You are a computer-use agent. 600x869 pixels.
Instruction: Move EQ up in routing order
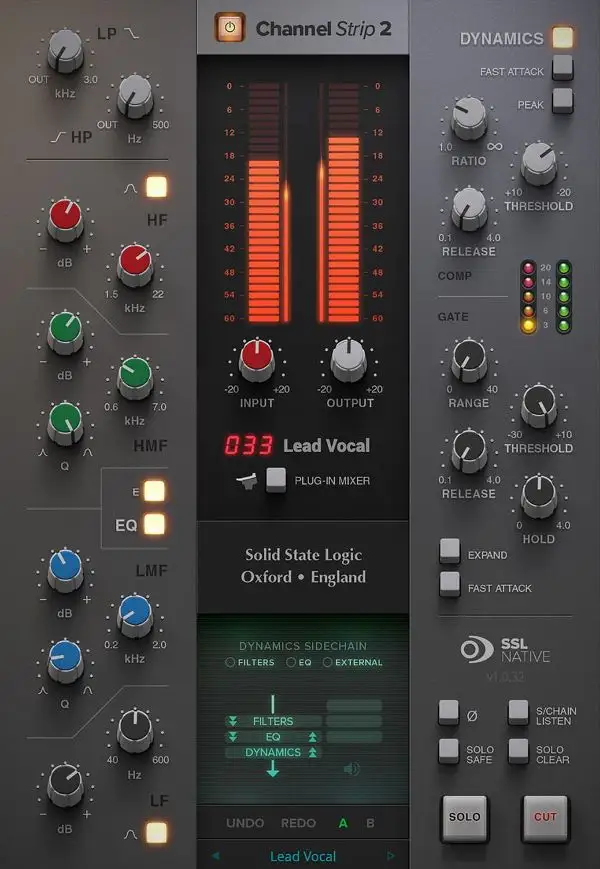click(312, 736)
